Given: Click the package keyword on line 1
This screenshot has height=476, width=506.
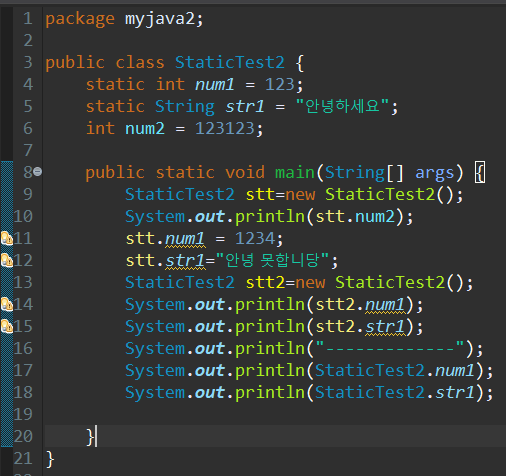Looking at the screenshot, I should (x=80, y=19).
